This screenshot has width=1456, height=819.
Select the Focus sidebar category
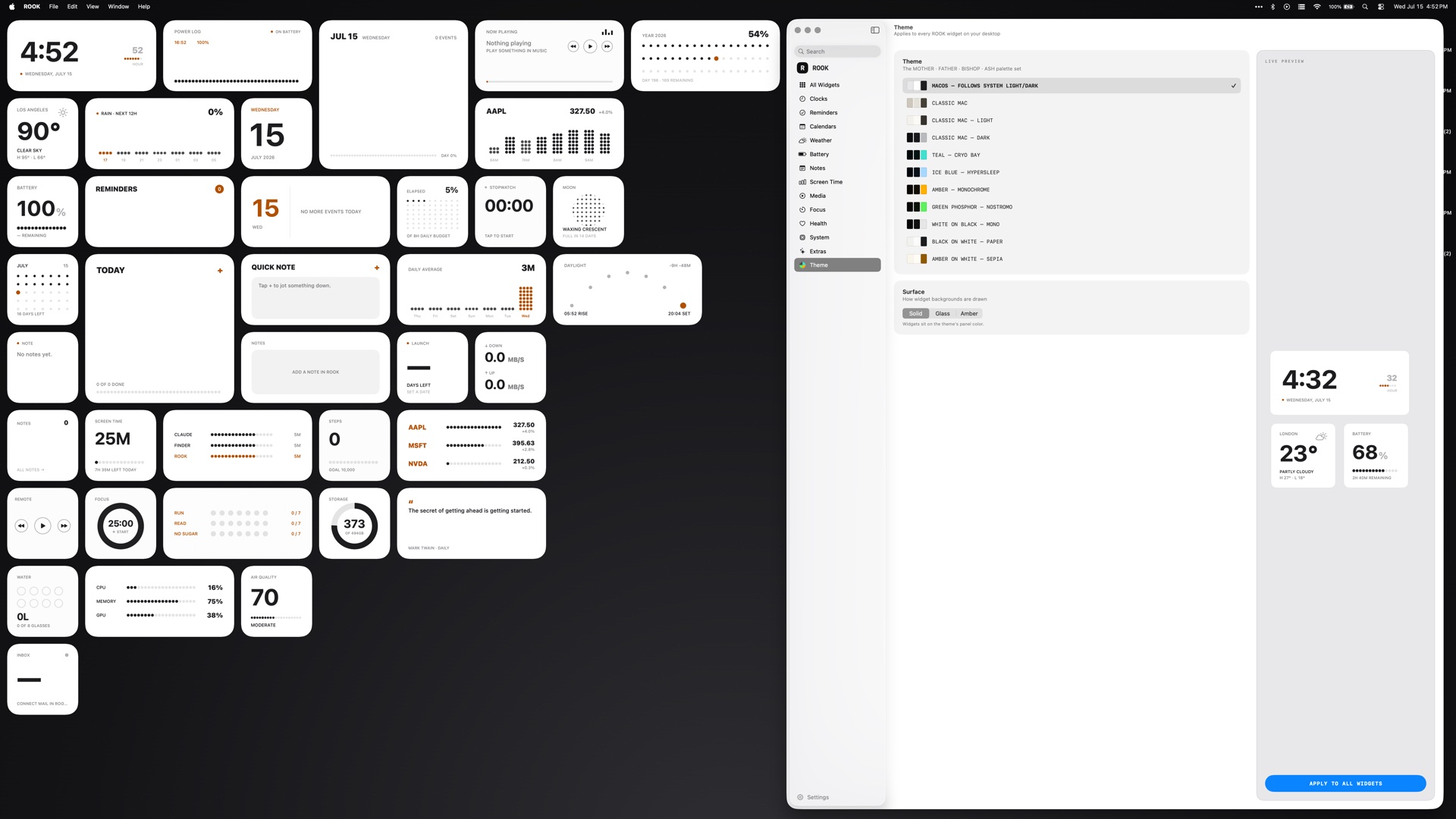837,209
